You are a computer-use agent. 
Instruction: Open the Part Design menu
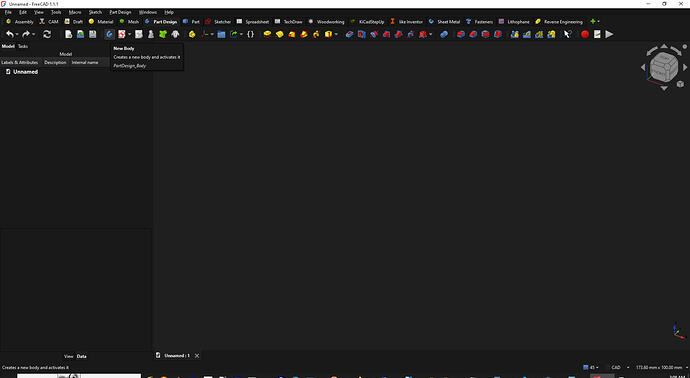click(x=120, y=12)
